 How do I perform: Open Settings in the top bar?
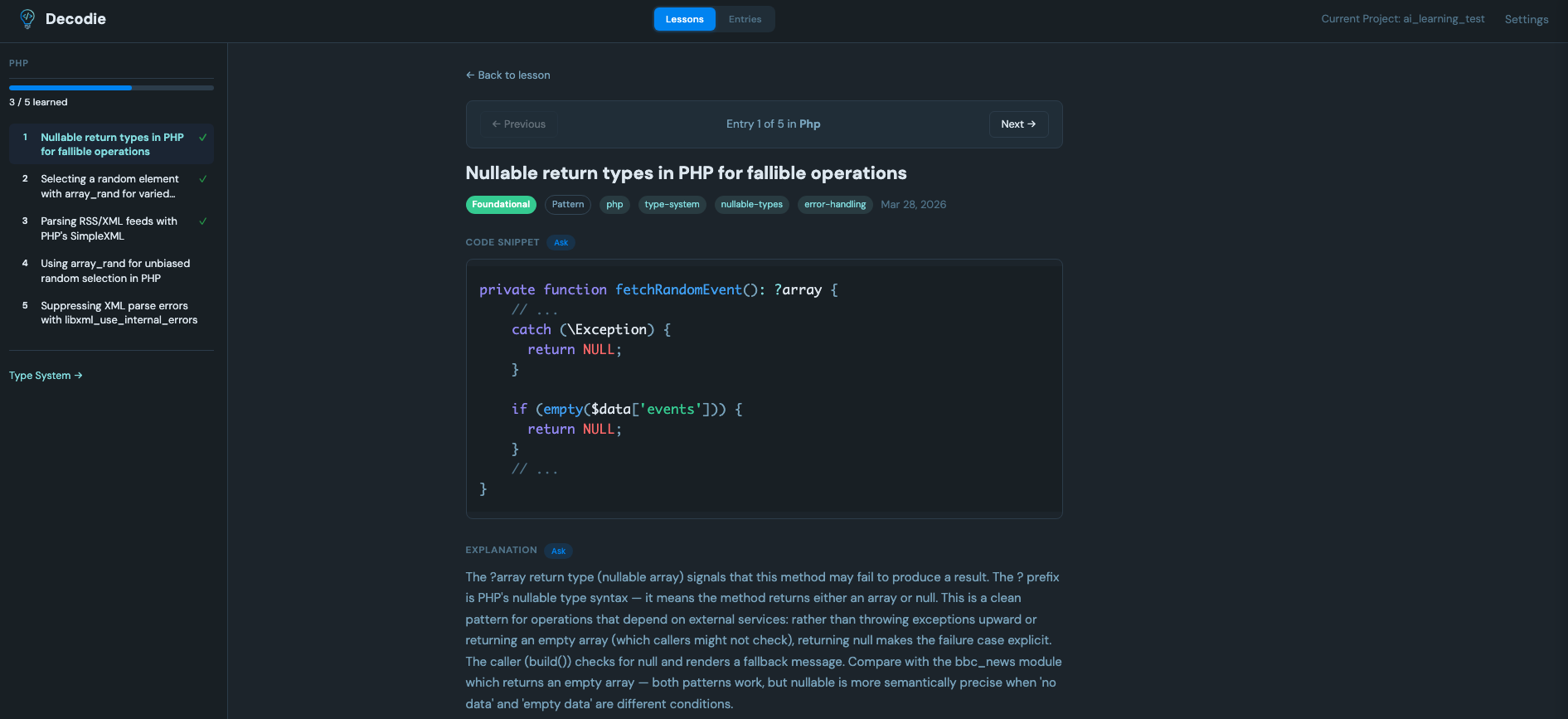(x=1526, y=18)
